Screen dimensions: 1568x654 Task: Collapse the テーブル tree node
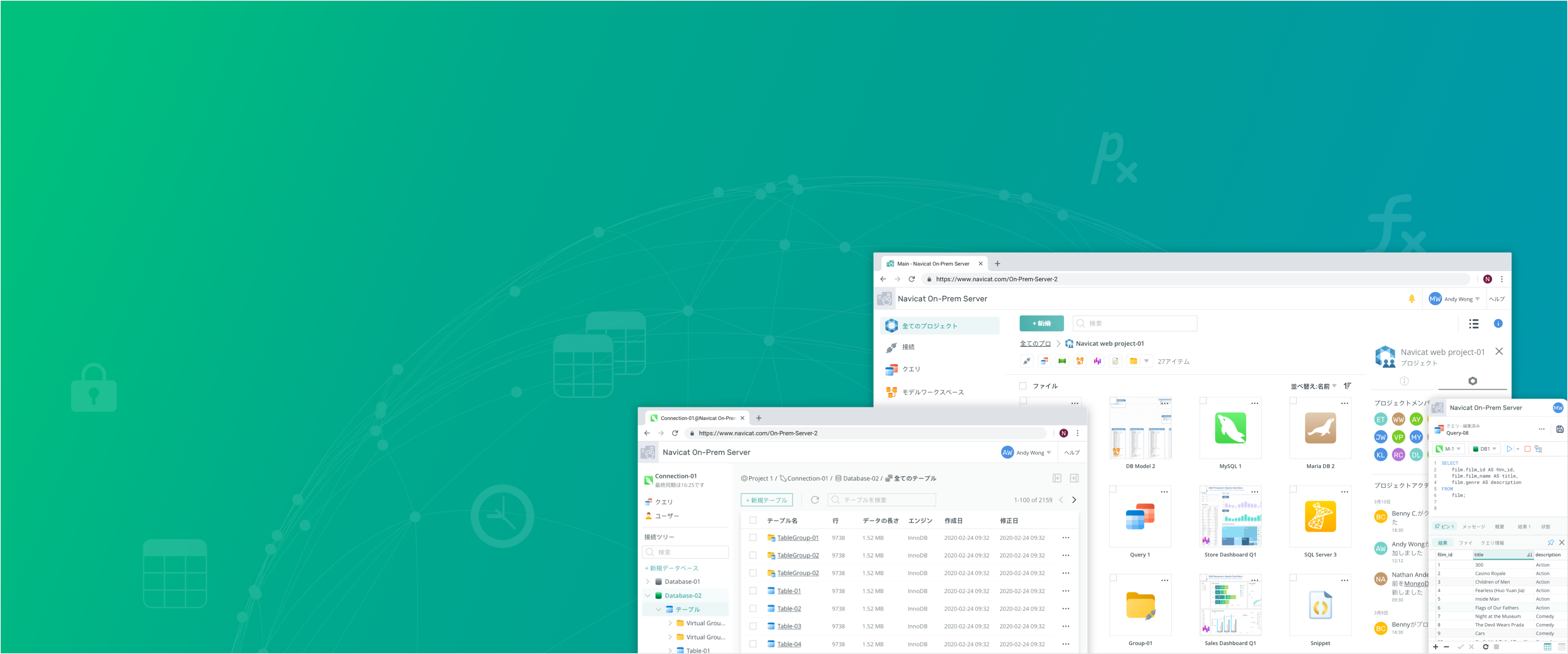pyautogui.click(x=659, y=609)
